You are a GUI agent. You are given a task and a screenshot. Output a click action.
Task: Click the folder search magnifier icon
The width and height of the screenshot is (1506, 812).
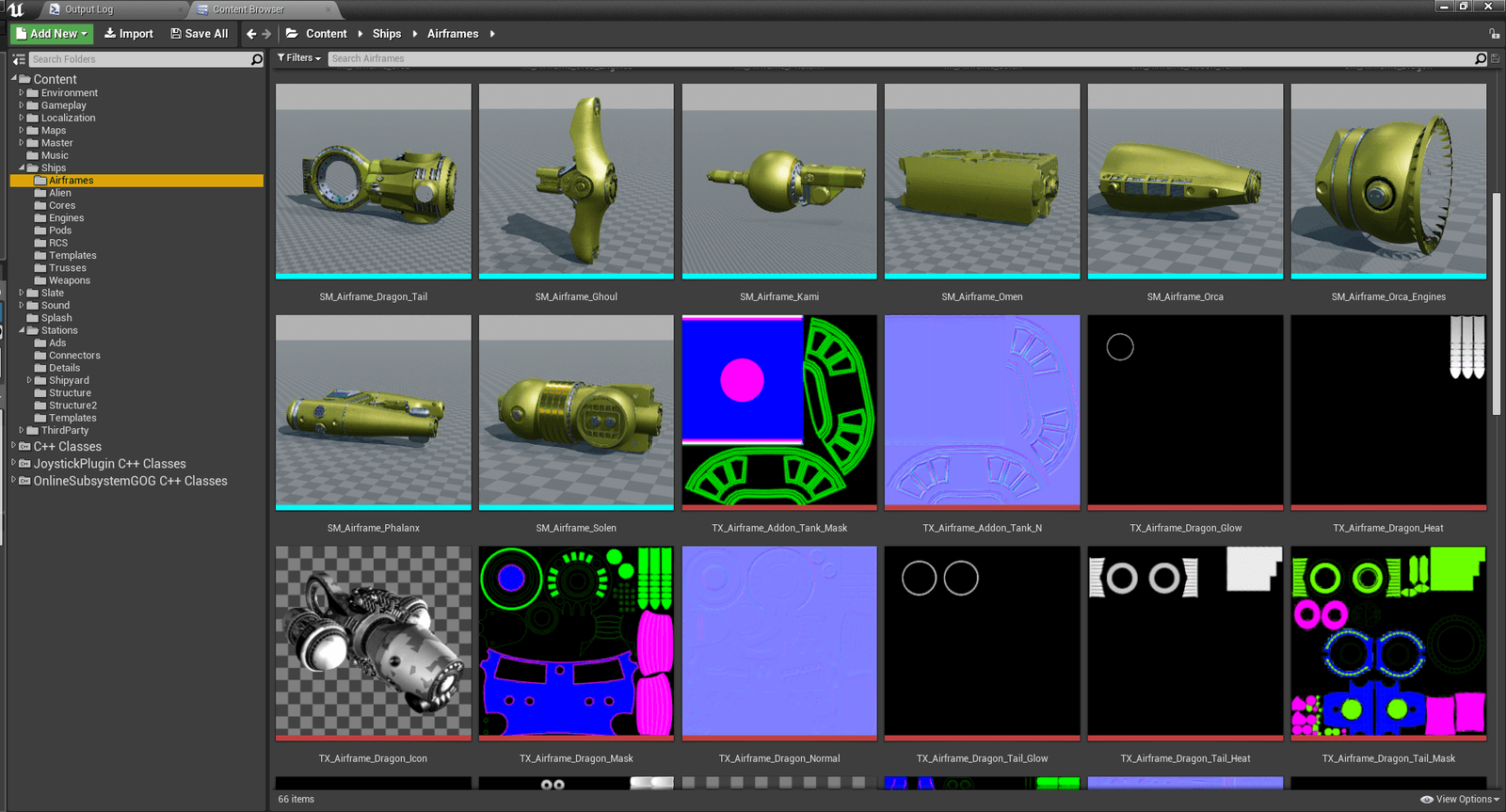256,59
